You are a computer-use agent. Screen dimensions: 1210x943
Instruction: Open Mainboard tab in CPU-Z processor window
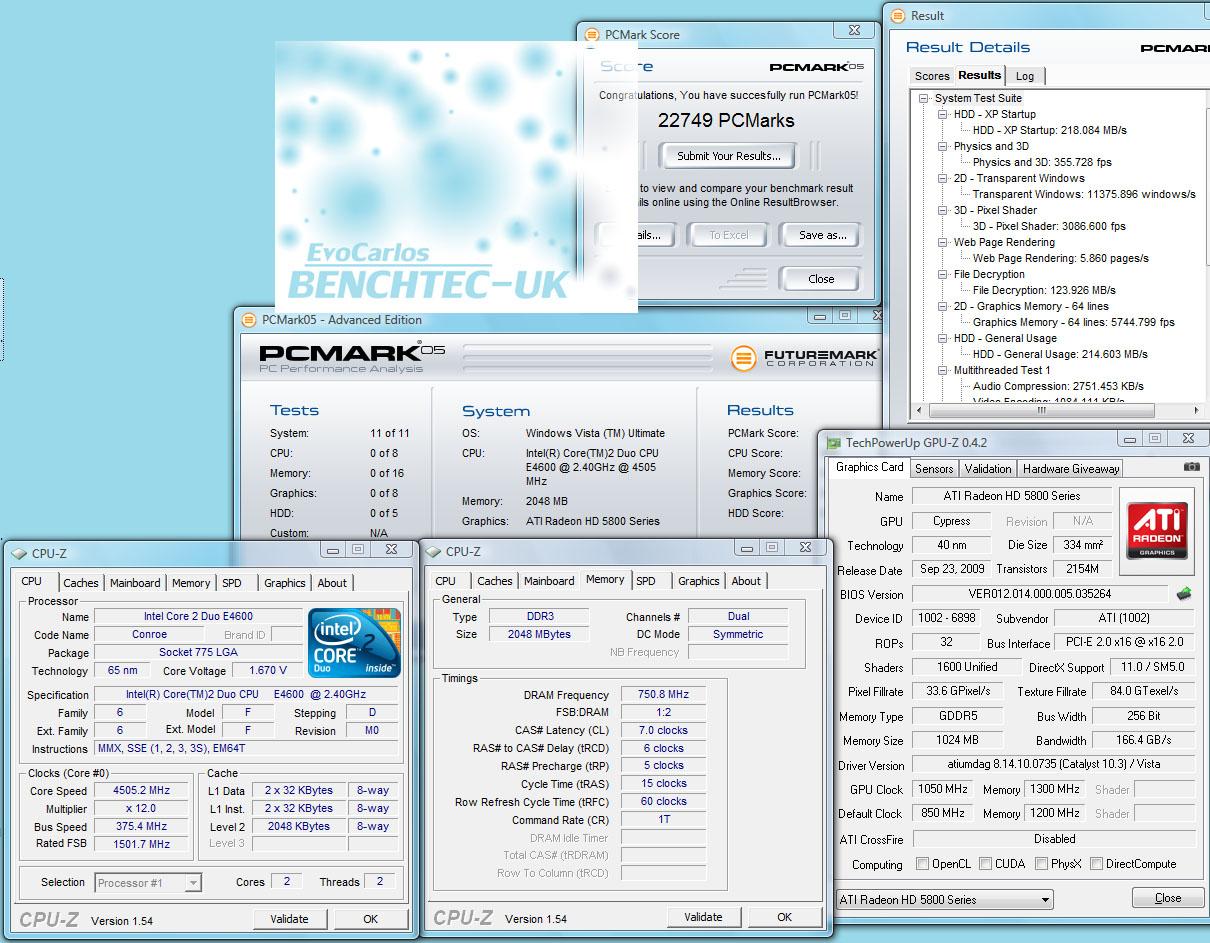(x=135, y=583)
